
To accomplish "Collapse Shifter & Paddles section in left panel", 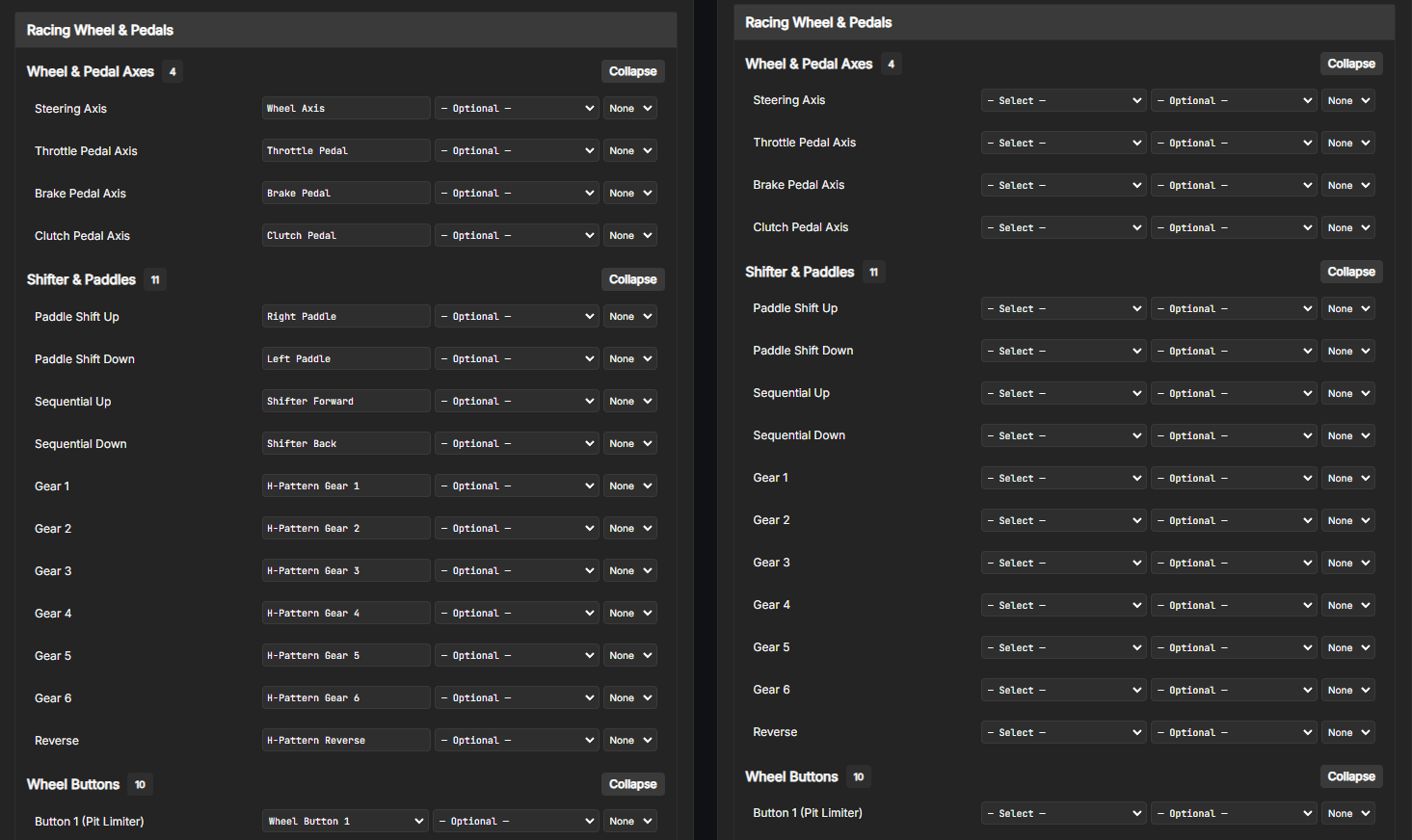I will 632,279.
